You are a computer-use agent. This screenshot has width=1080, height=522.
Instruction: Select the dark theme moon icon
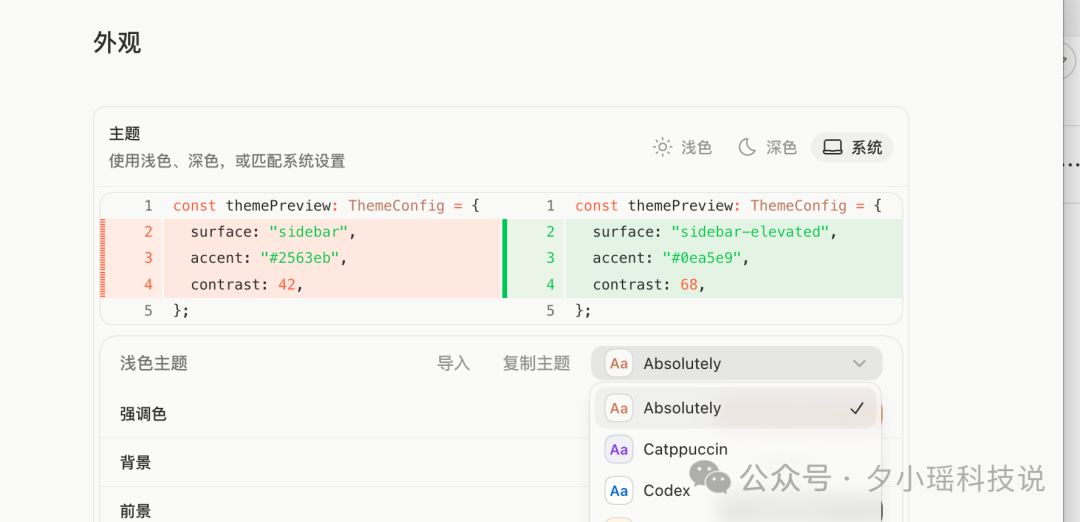point(747,147)
